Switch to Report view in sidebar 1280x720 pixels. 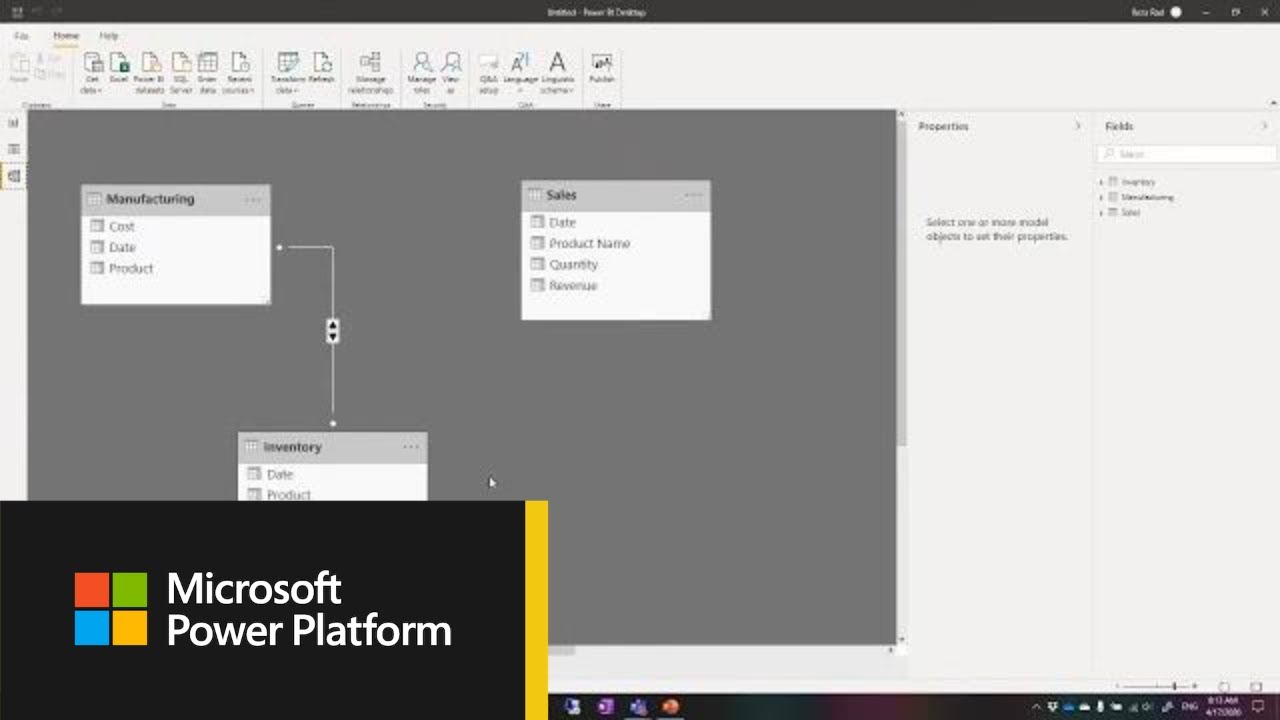pyautogui.click(x=13, y=123)
